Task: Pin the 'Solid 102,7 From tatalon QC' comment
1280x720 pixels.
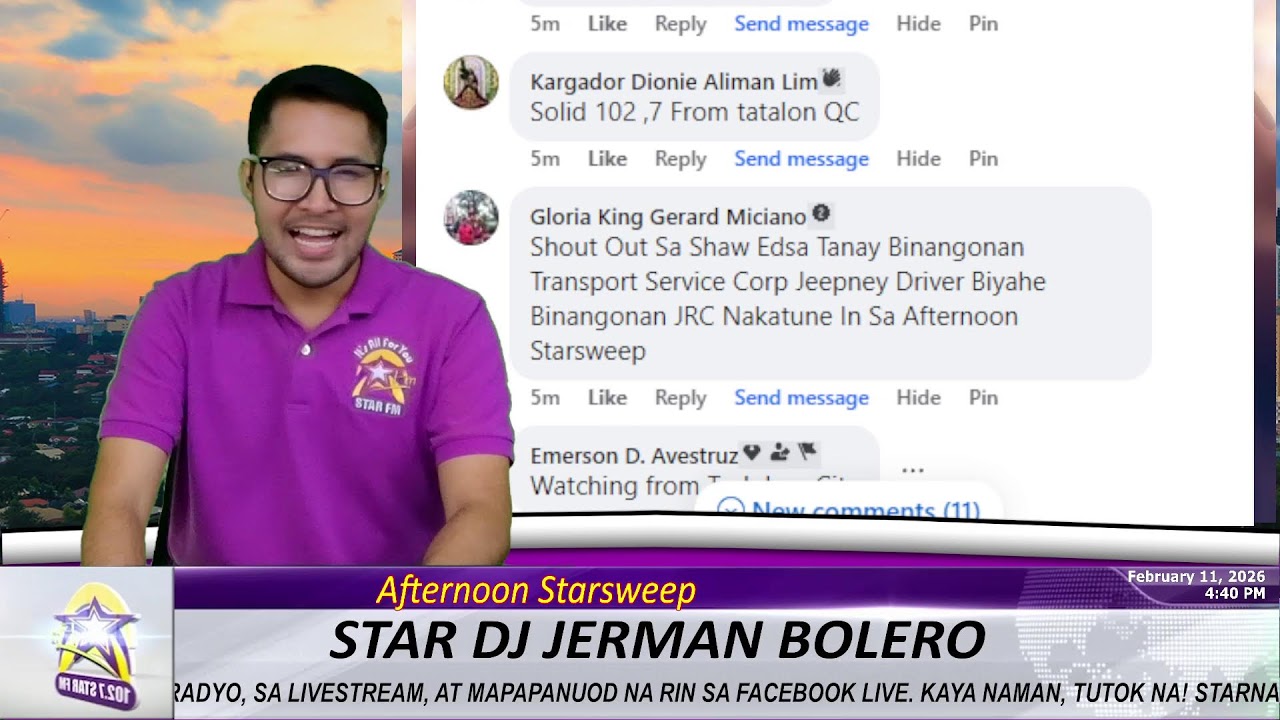Action: [x=984, y=158]
